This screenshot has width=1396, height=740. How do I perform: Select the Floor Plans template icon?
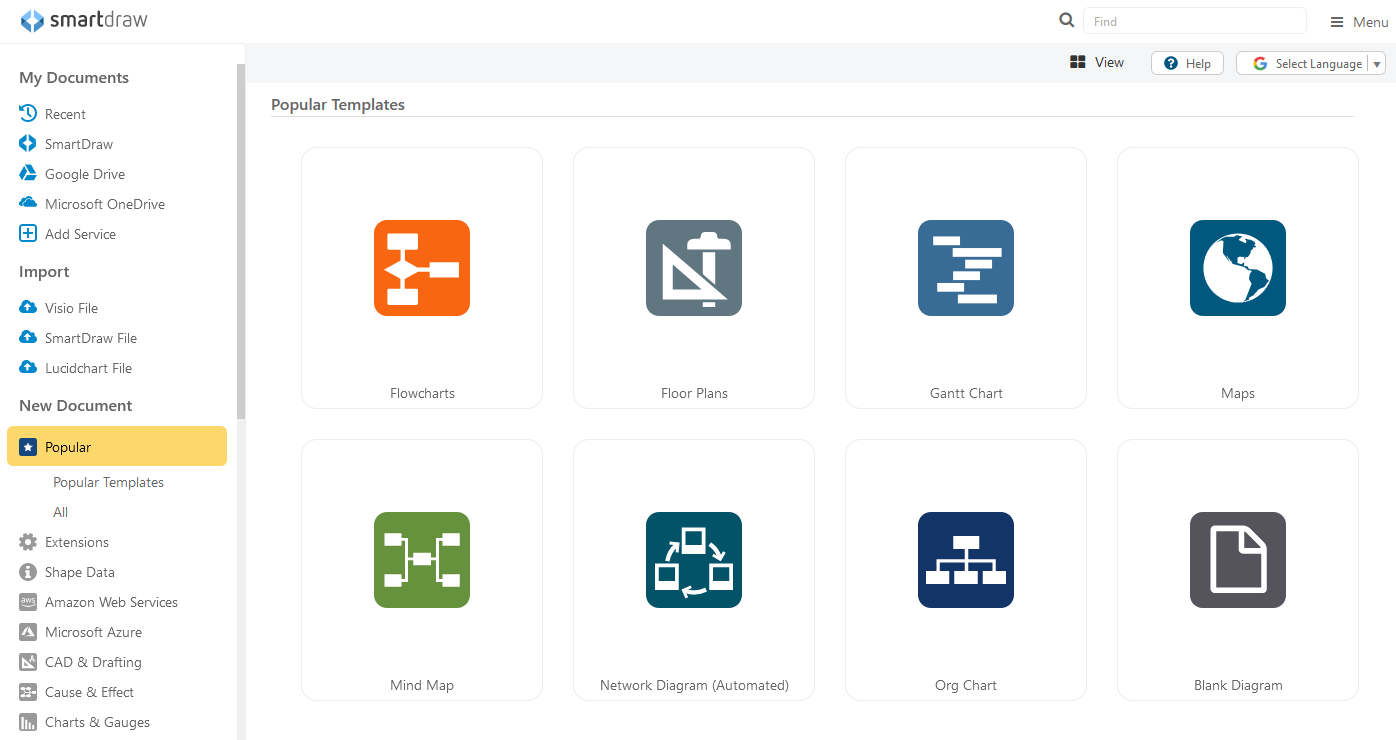693,268
